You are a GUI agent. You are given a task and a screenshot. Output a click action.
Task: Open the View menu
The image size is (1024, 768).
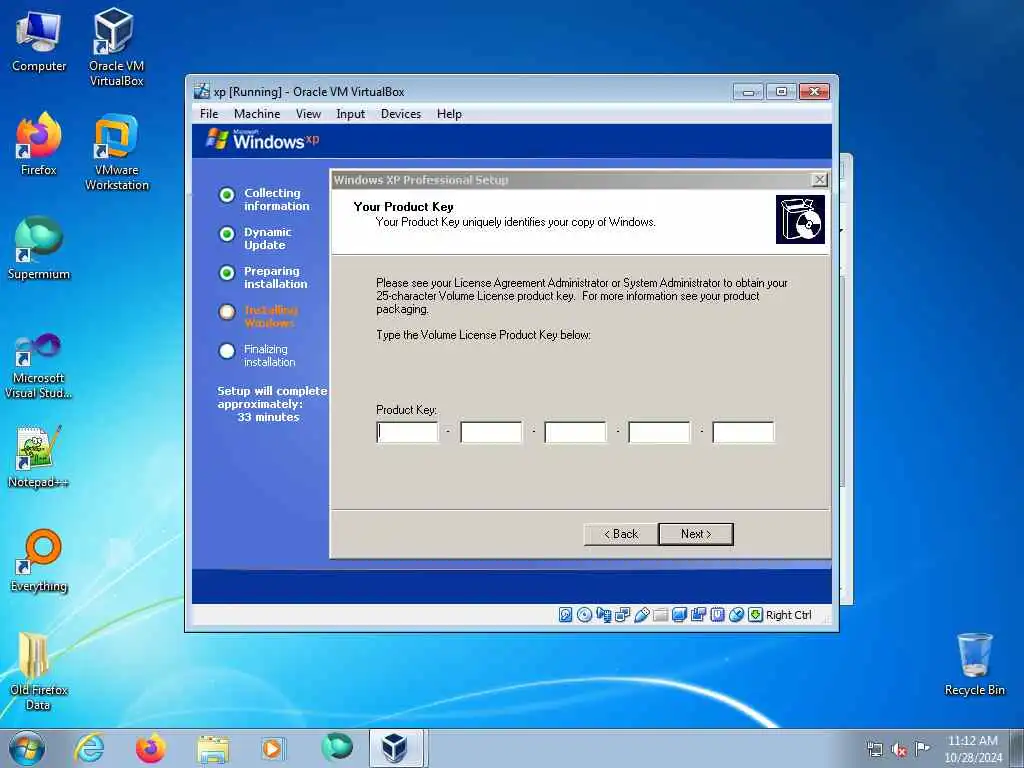(x=308, y=114)
